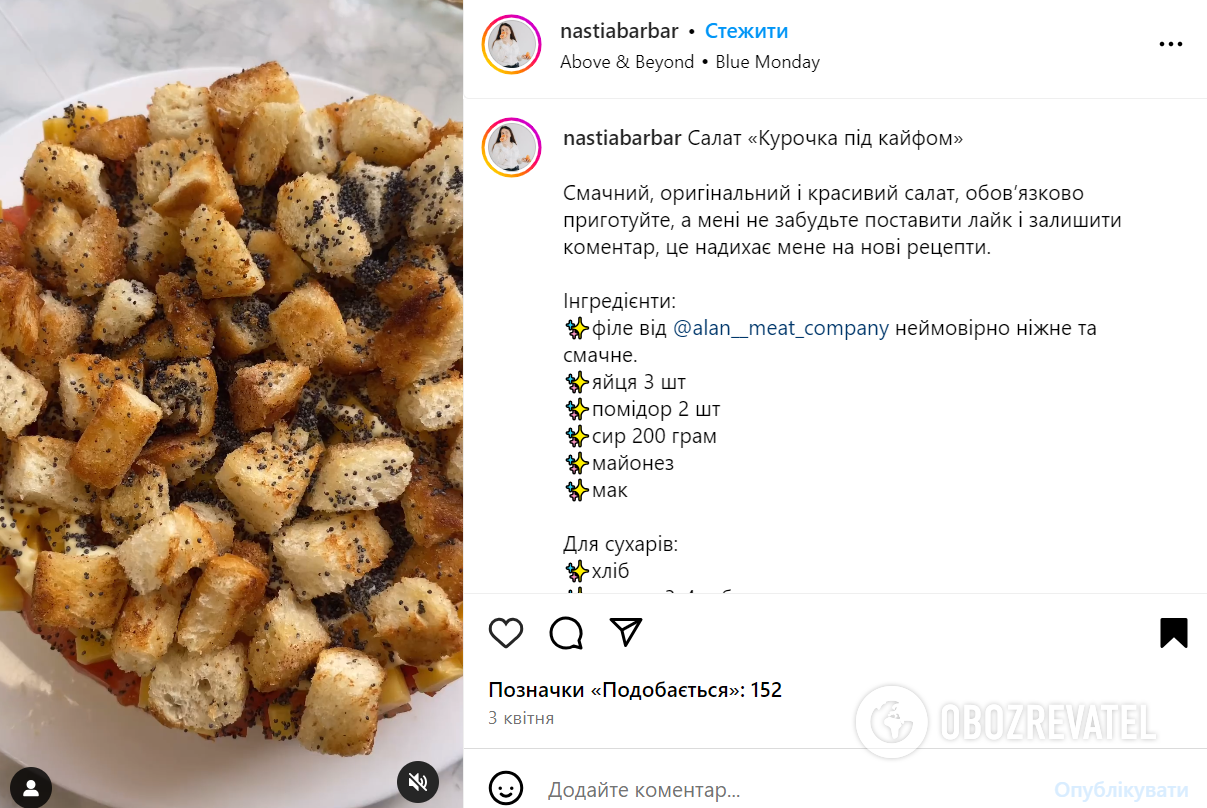Open comments via speech bubble icon
1207x808 pixels.
coord(566,632)
